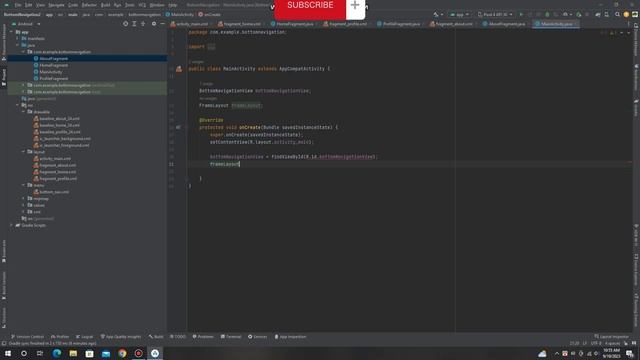The image size is (640, 360).
Task: Switch to AboutFragment.java editor tab
Action: click(504, 24)
